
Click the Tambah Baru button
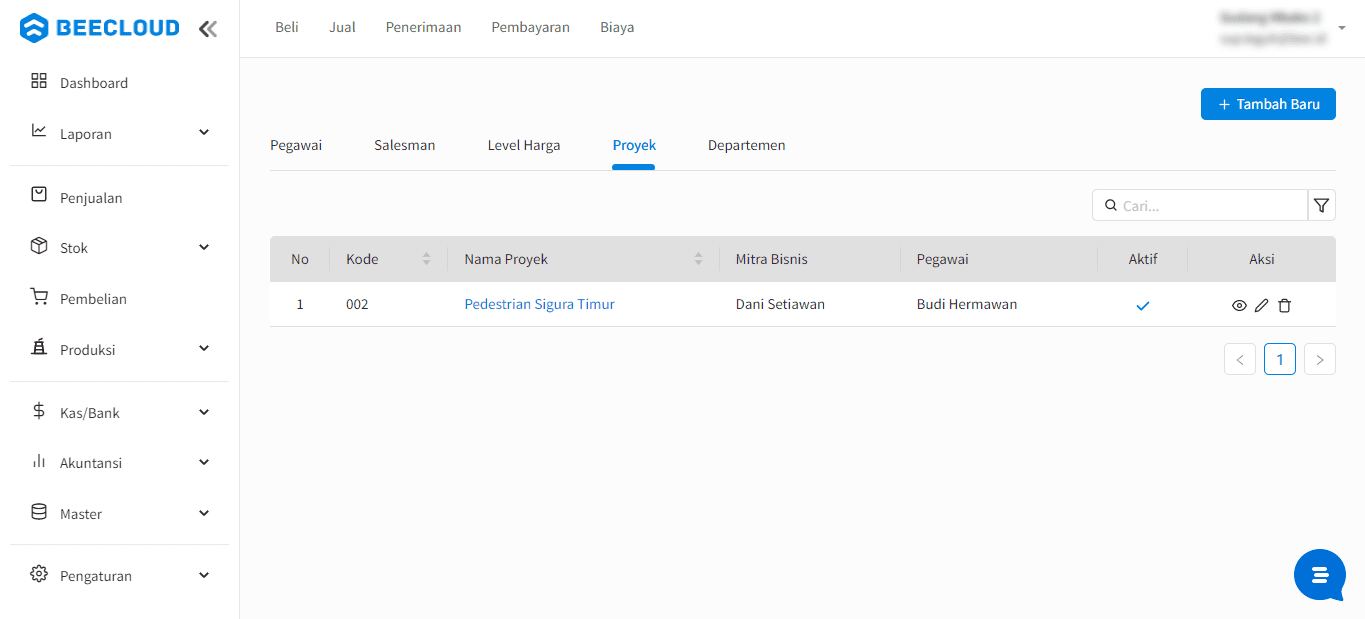(x=1267, y=104)
